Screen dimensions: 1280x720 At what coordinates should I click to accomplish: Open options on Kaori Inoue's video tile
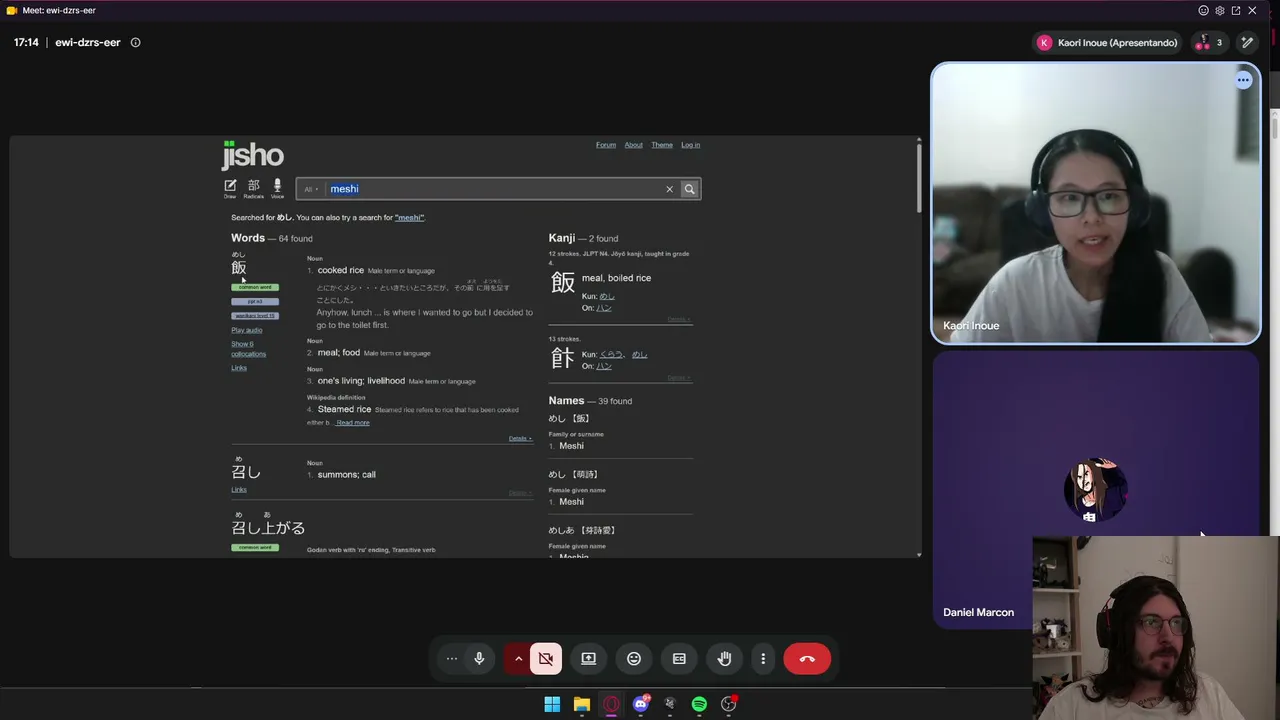1243,80
